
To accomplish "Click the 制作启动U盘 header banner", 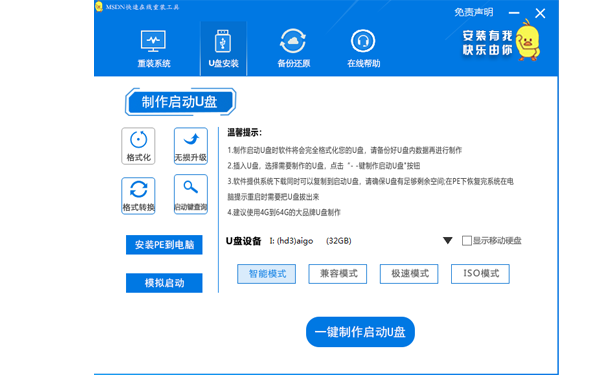I will [x=180, y=102].
